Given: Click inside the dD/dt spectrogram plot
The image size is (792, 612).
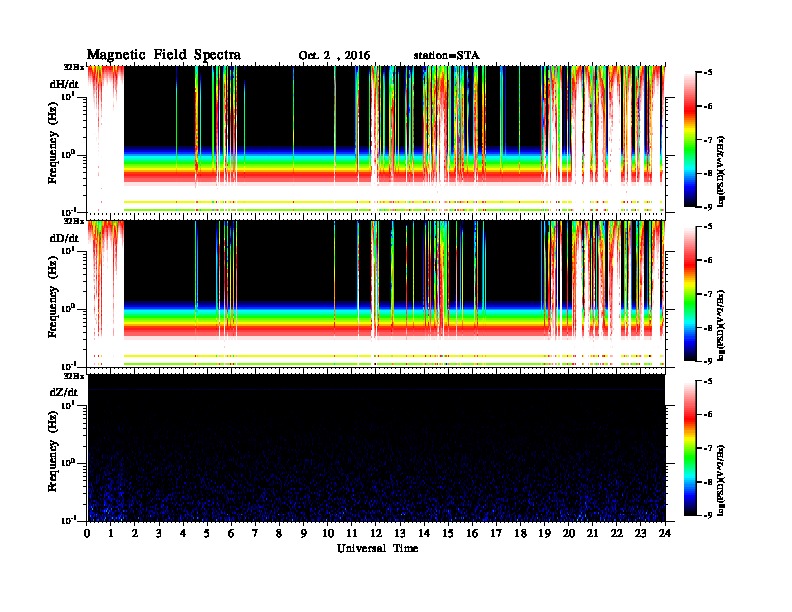Looking at the screenshot, I should (x=377, y=294).
